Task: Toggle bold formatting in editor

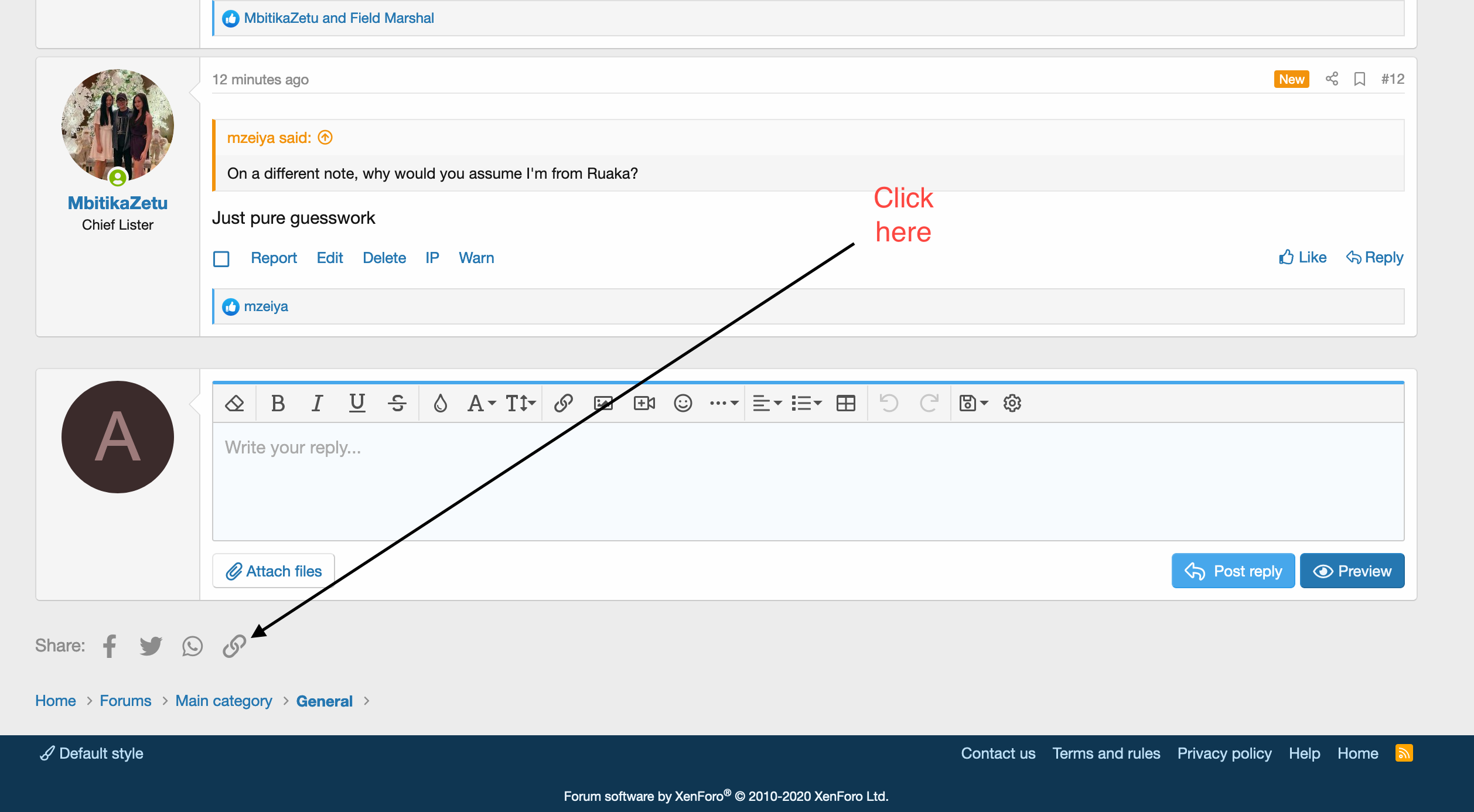Action: [278, 403]
